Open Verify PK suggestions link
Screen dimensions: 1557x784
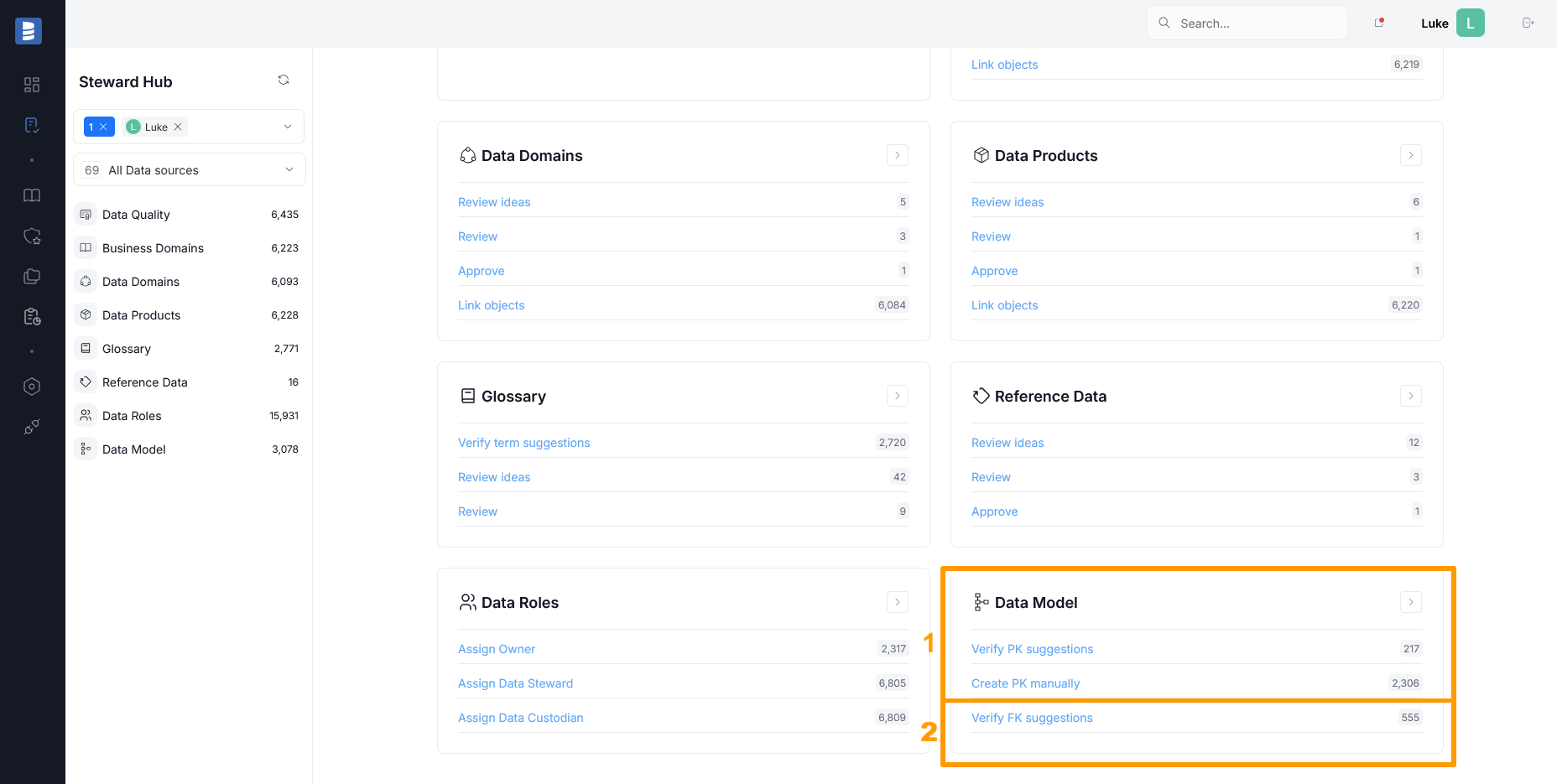[1032, 649]
